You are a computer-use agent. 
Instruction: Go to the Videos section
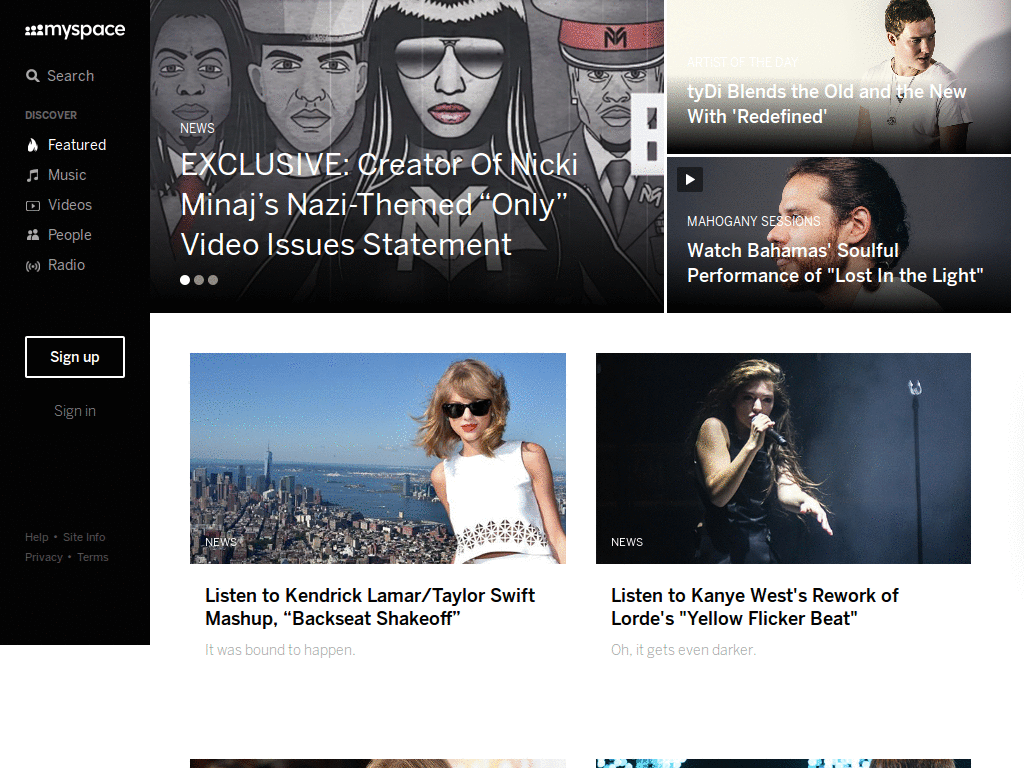pyautogui.click(x=70, y=205)
